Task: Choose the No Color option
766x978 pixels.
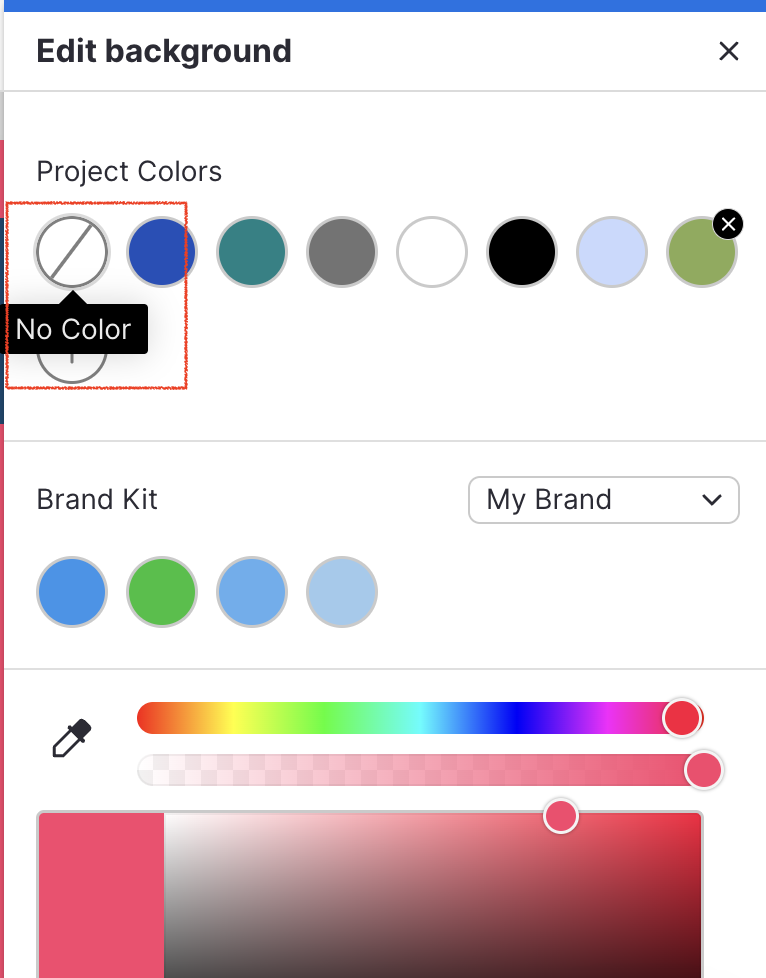Action: (x=72, y=252)
